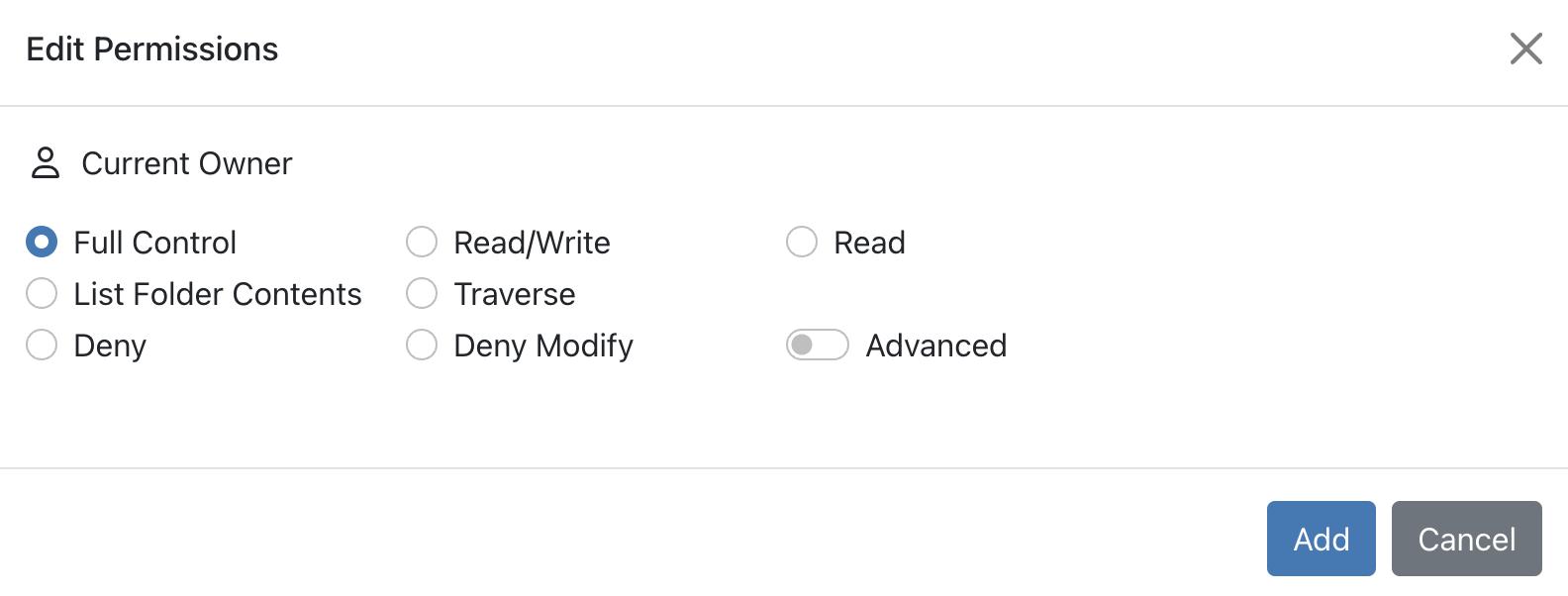Click the Edit Permissions dialog title
The image size is (1568, 596).
(152, 49)
